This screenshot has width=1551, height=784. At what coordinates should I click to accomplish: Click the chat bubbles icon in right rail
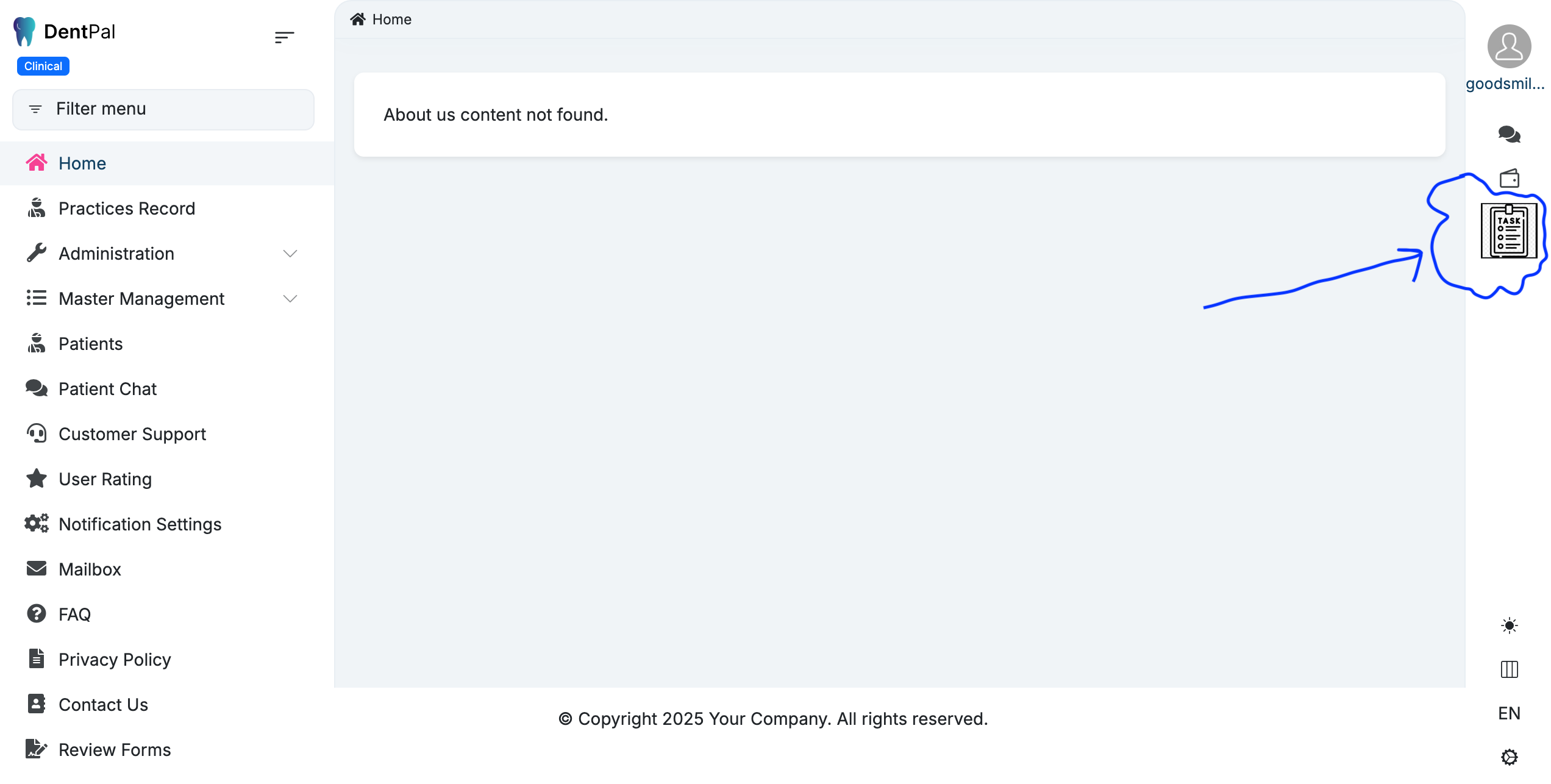click(1509, 134)
